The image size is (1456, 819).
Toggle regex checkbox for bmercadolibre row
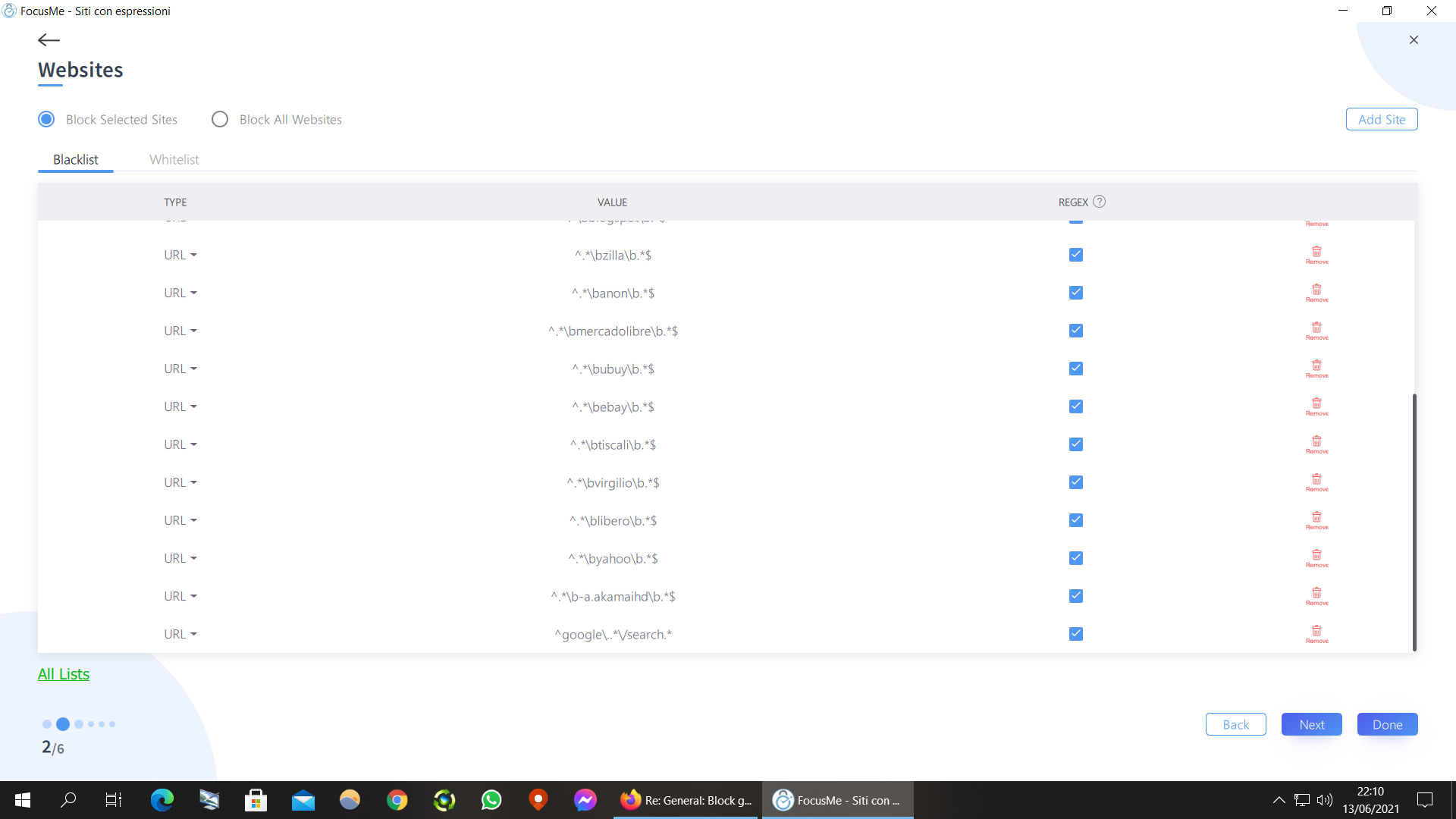click(x=1075, y=331)
